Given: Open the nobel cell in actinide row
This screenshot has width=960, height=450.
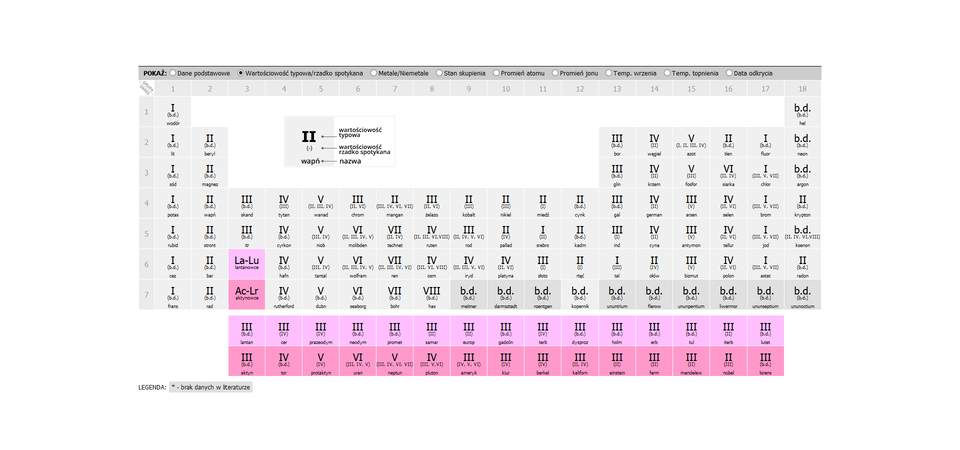Looking at the screenshot, I should pyautogui.click(x=729, y=361).
